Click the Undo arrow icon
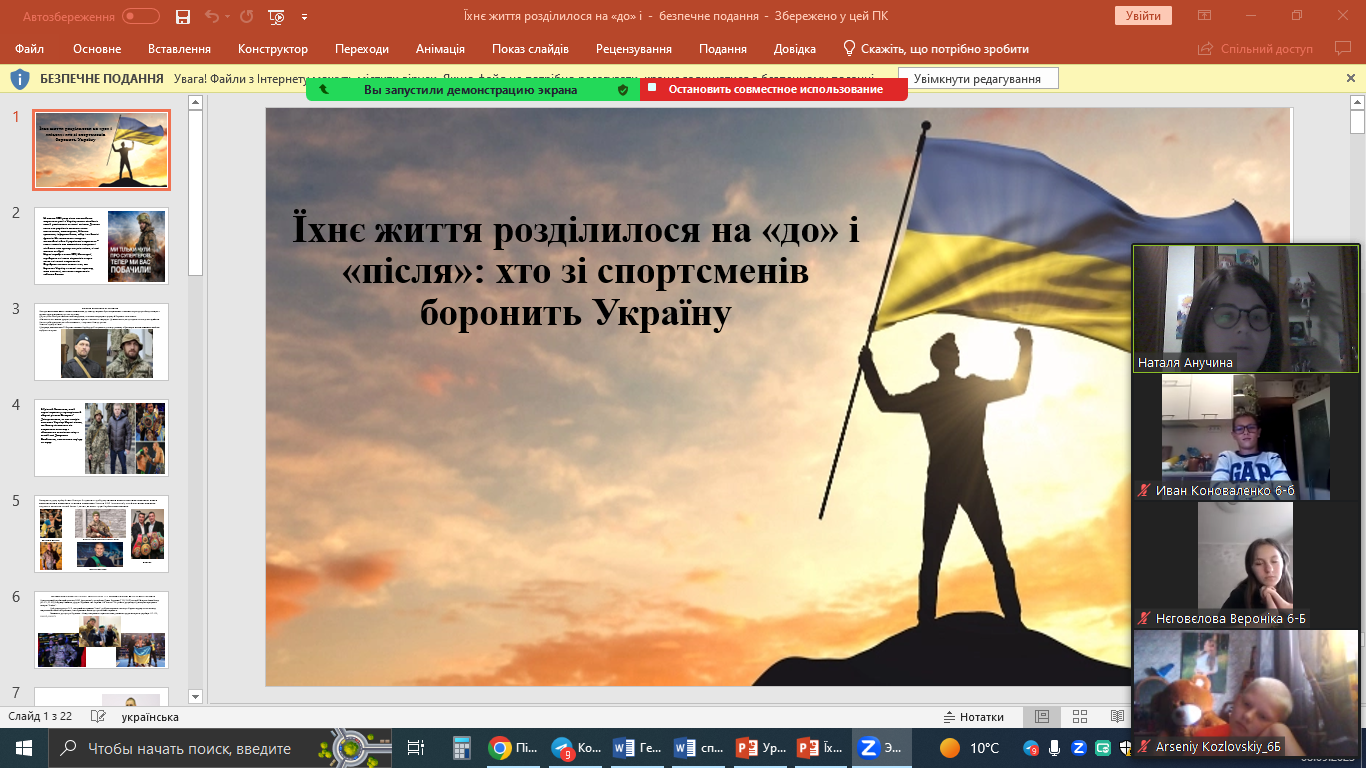This screenshot has width=1366, height=768. click(x=211, y=16)
